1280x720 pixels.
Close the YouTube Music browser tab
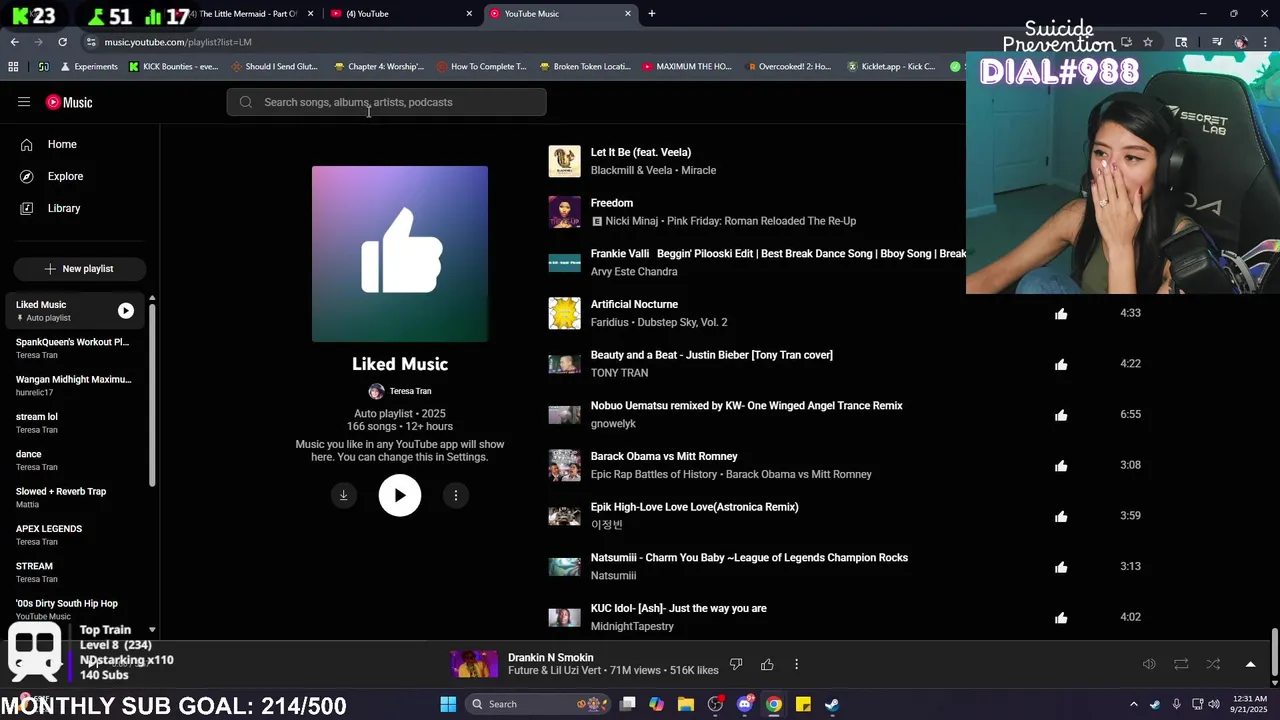tap(628, 14)
